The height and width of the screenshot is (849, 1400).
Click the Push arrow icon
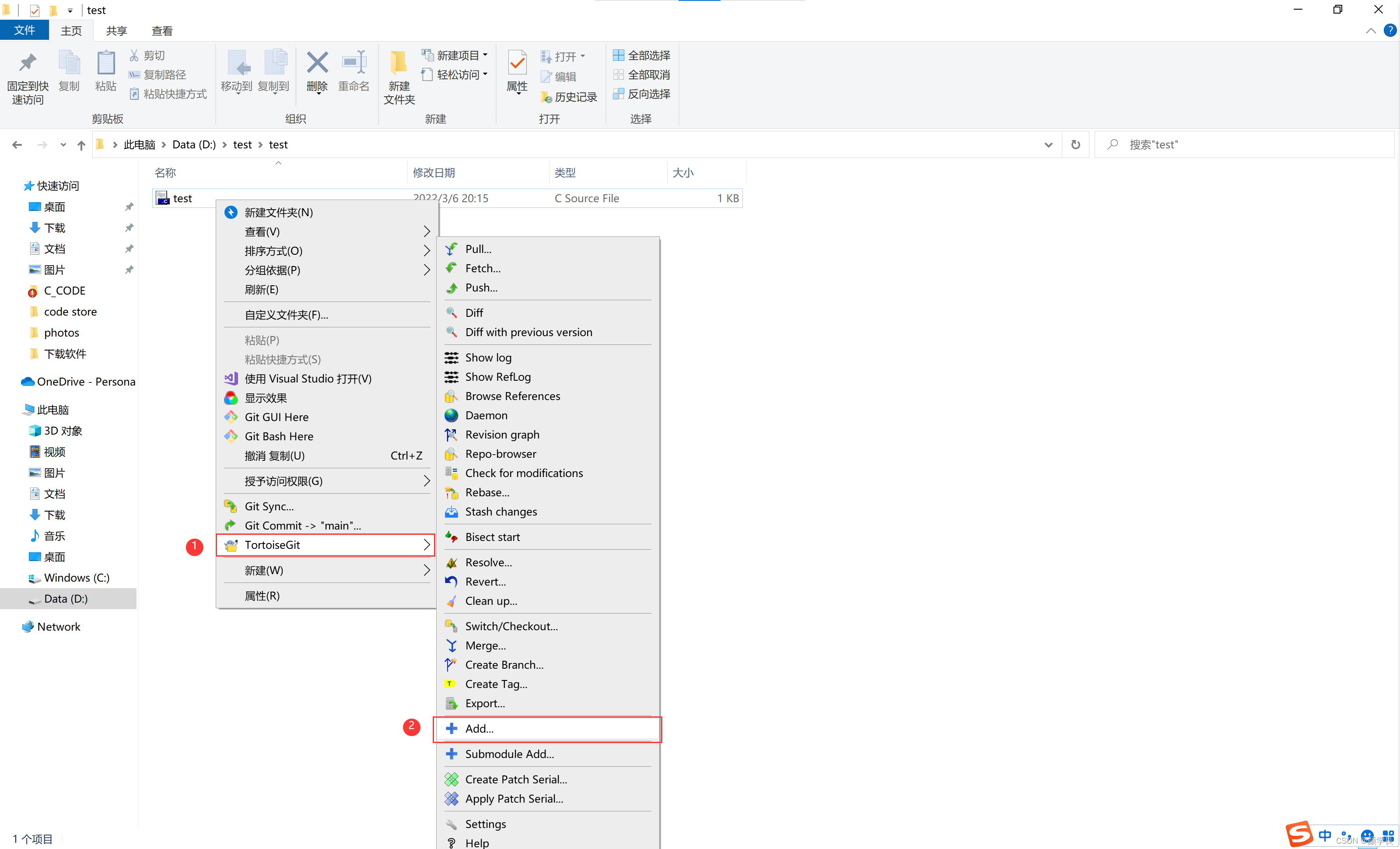click(451, 288)
